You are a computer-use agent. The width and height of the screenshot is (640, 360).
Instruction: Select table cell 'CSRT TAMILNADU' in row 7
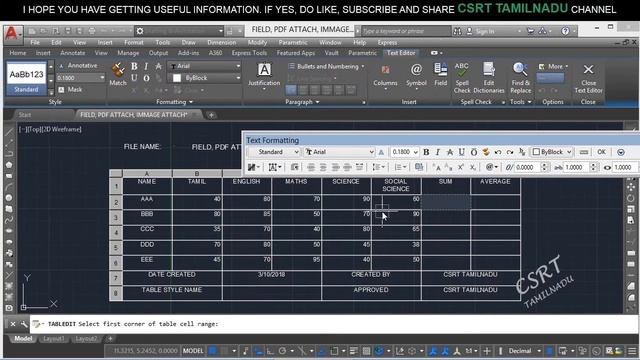pyautogui.click(x=470, y=274)
